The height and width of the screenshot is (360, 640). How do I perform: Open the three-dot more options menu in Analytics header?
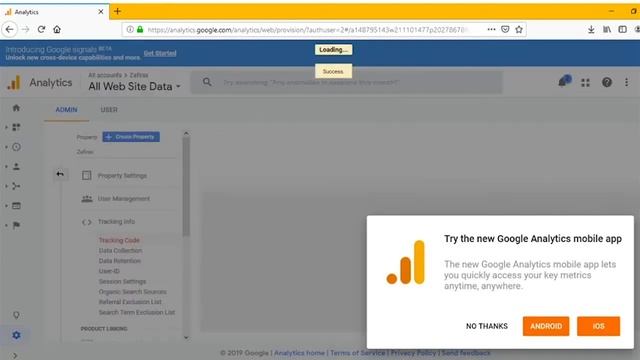point(627,82)
